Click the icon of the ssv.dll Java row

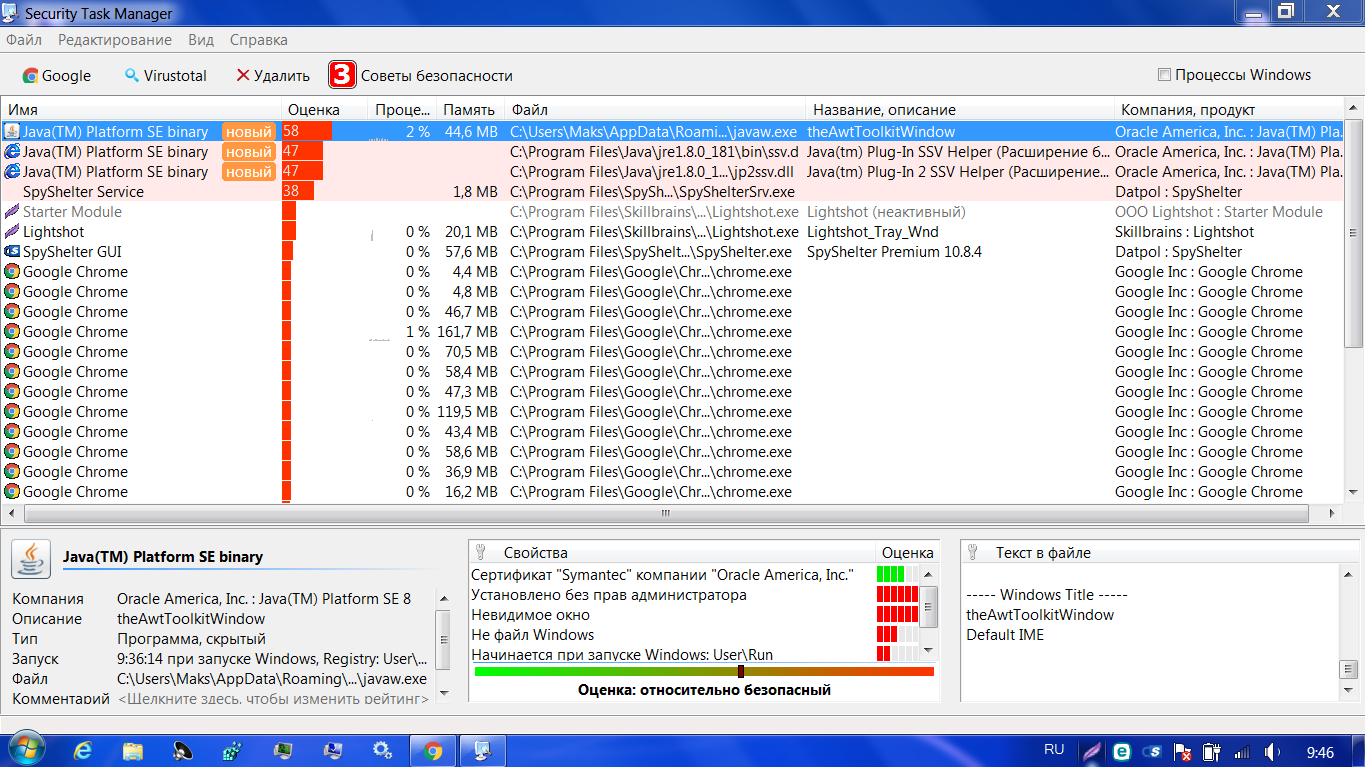click(12, 152)
